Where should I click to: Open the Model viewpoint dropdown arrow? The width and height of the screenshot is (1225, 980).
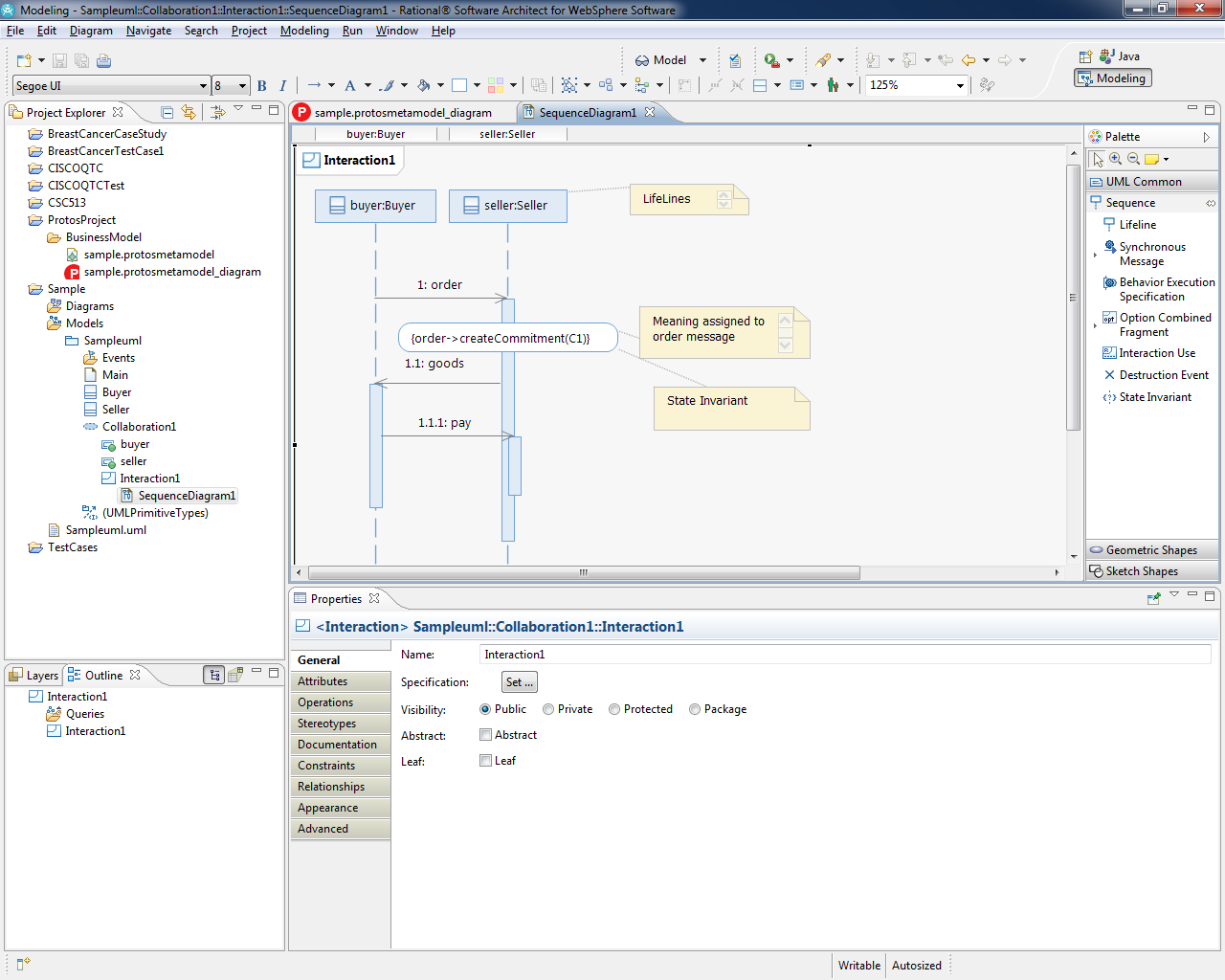coord(702,60)
